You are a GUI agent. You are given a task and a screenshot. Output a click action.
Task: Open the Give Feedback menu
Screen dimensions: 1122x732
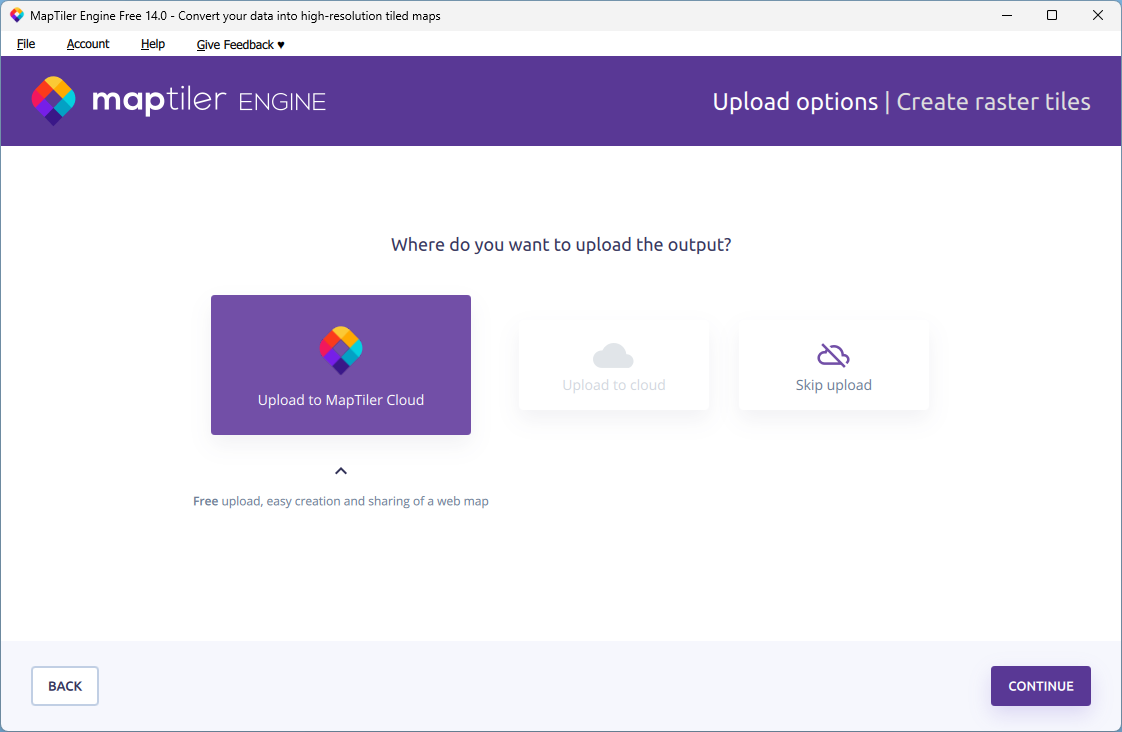(x=240, y=44)
